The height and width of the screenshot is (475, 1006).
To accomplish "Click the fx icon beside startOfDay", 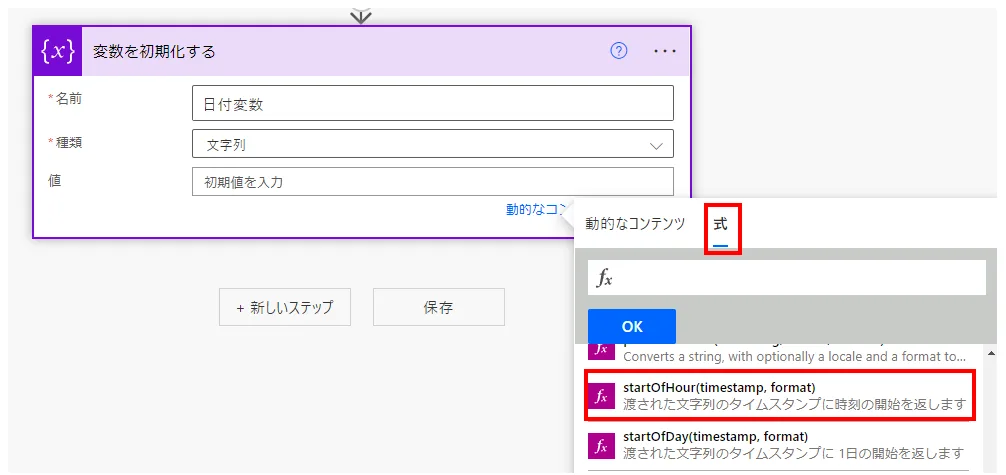I will [x=602, y=444].
